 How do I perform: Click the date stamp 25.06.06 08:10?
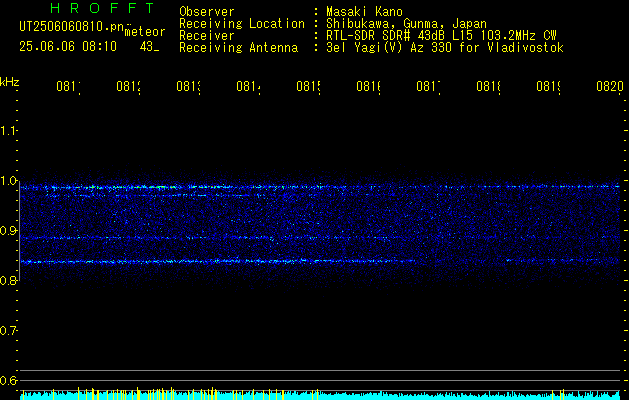[x=68, y=47]
